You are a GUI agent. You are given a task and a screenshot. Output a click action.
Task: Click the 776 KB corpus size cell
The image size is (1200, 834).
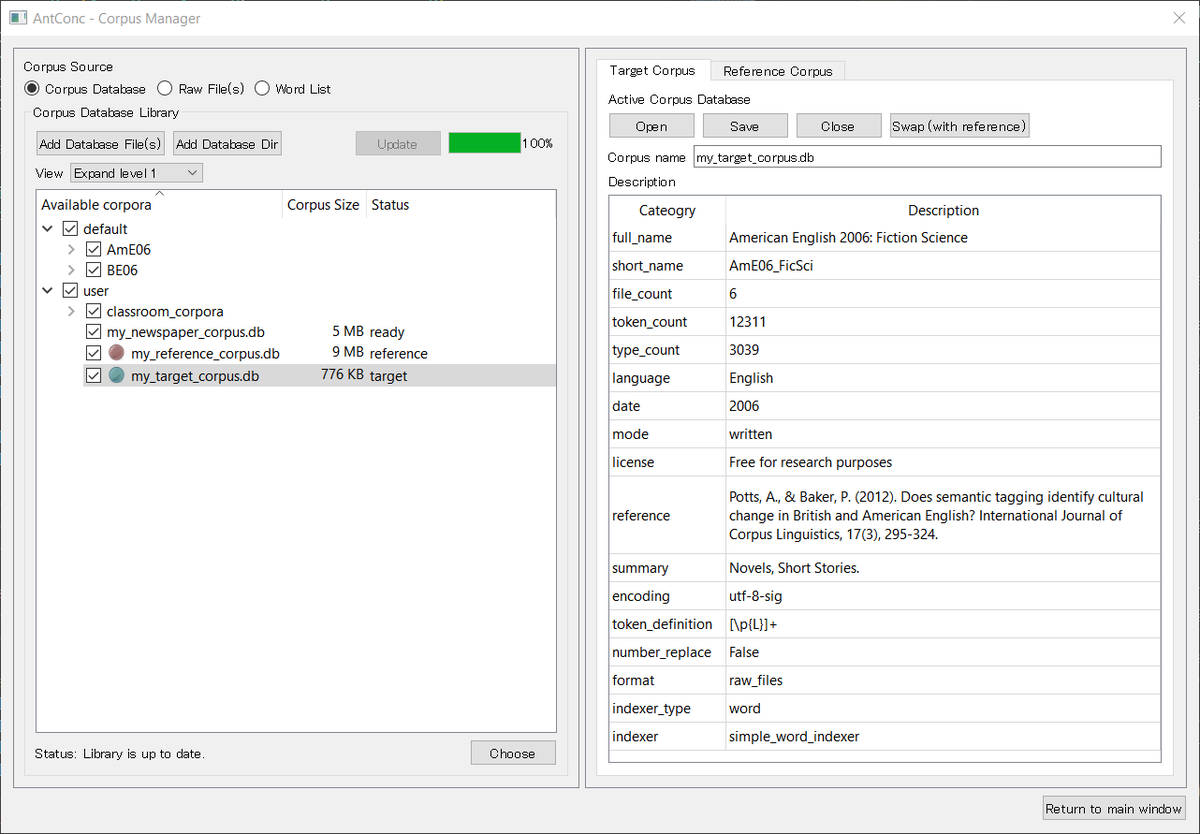coord(342,376)
